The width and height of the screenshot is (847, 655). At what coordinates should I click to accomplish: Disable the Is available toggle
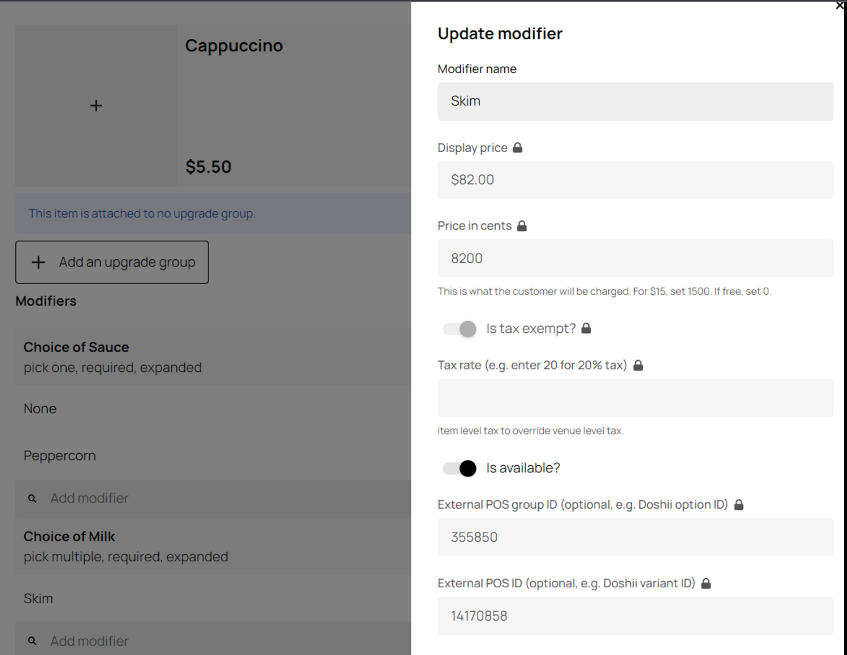point(459,468)
